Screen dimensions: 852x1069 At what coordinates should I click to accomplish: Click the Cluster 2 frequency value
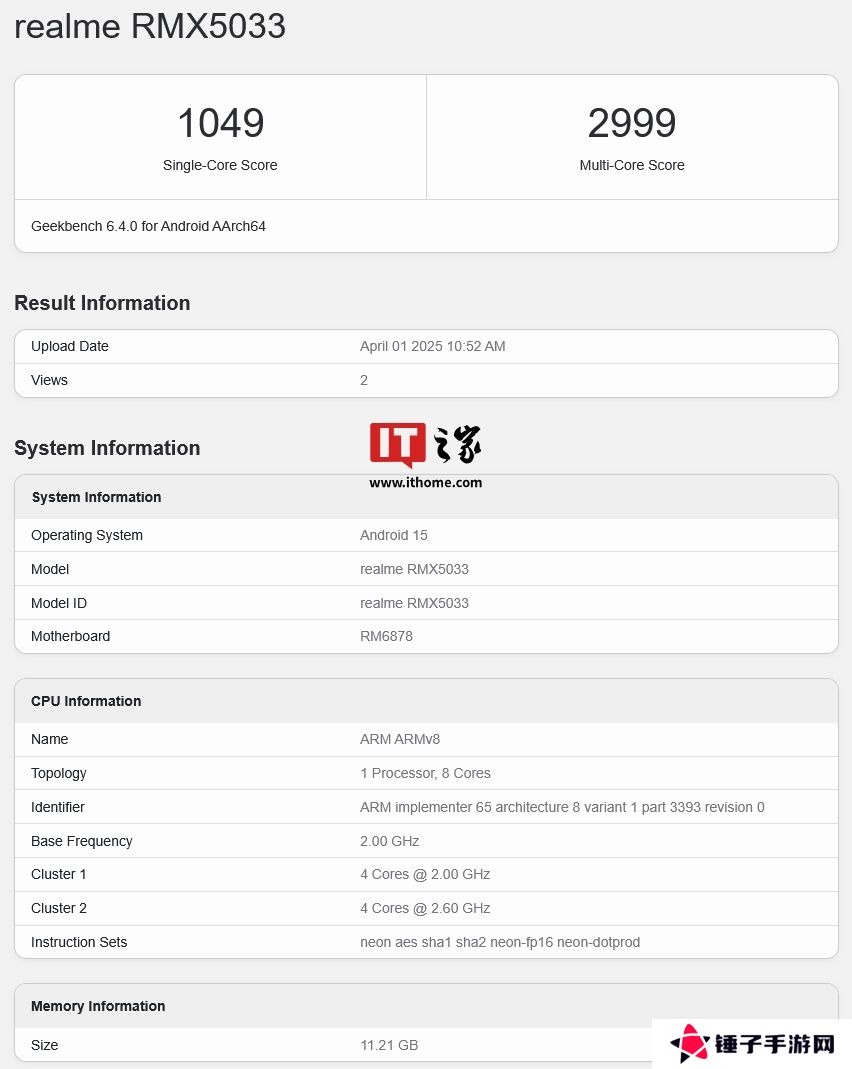tap(425, 908)
